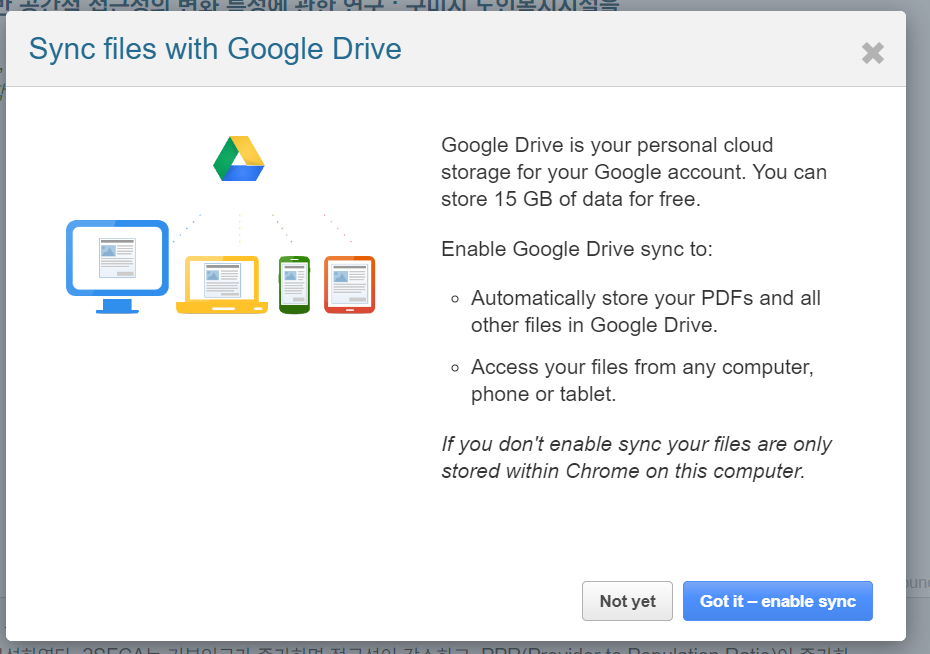The width and height of the screenshot is (930, 654).
Task: Click the 'Access your files from any computer' bullet
Action: pyautogui.click(x=642, y=380)
